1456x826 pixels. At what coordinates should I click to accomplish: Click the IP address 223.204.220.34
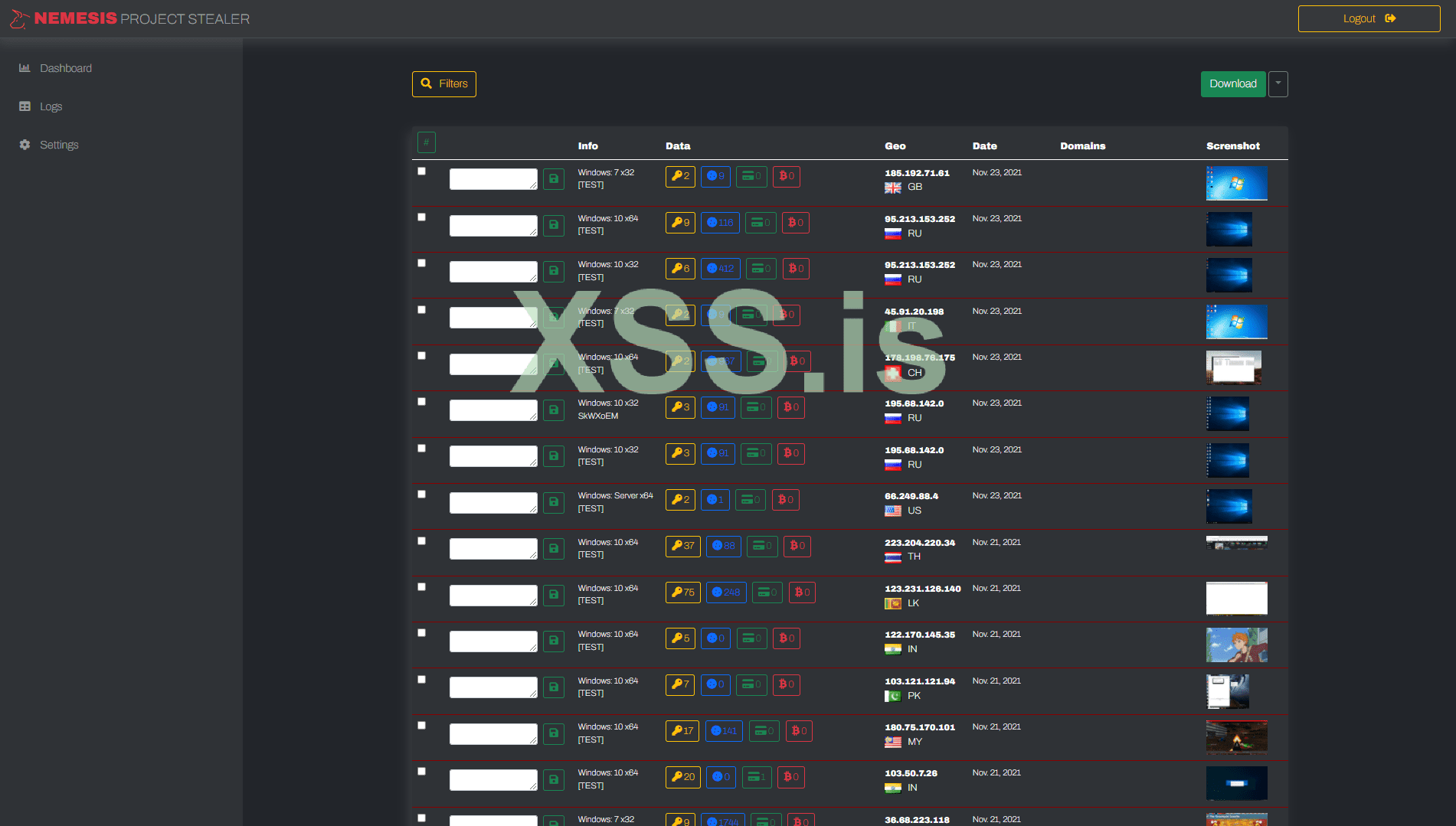920,543
